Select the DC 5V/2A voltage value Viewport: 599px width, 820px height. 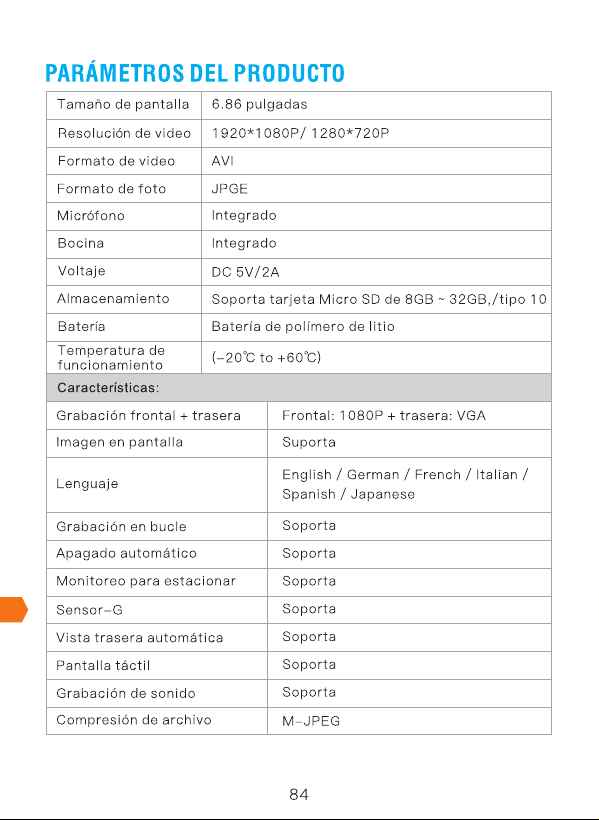245,272
